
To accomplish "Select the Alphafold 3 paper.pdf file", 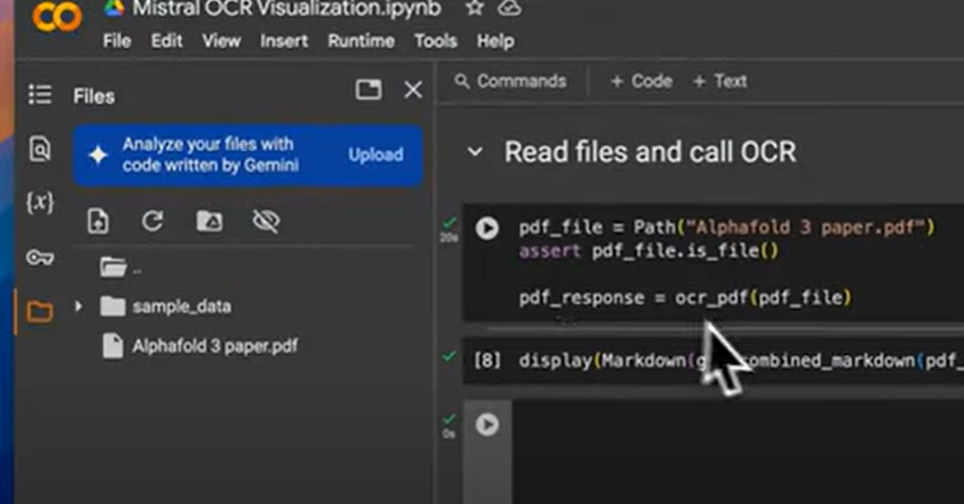I will coord(214,346).
